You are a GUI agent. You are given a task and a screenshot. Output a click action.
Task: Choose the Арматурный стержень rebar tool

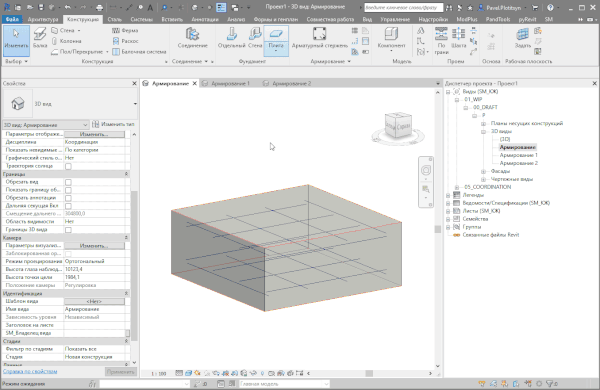[x=320, y=38]
